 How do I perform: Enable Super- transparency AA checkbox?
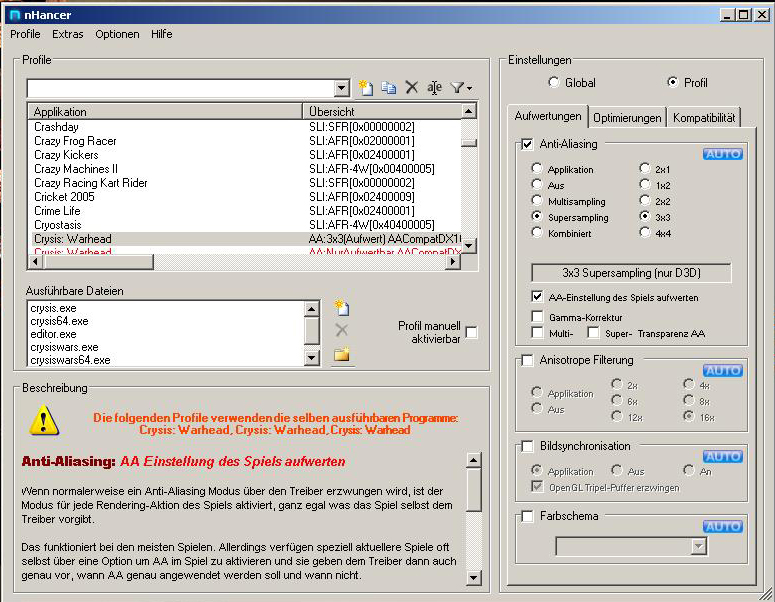pyautogui.click(x=593, y=333)
